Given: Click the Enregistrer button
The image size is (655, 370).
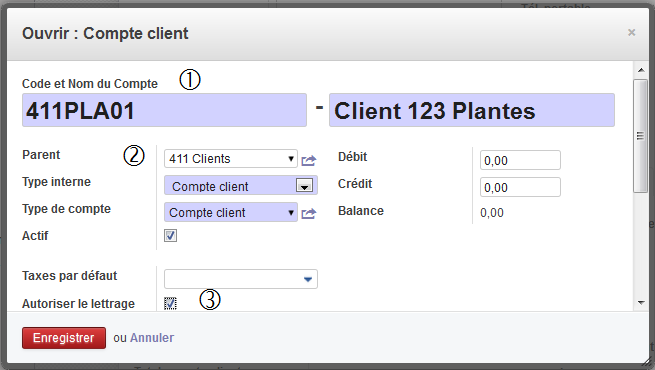Looking at the screenshot, I should (64, 338).
